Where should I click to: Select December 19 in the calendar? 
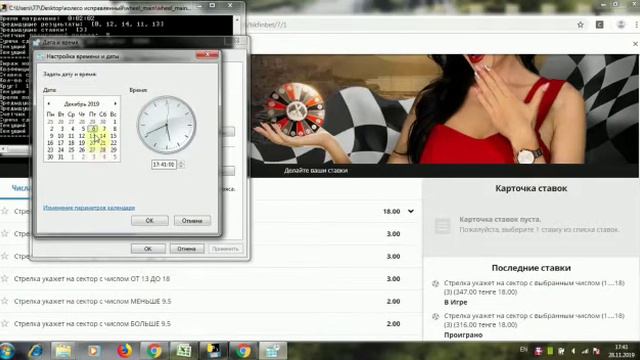tap(82, 143)
